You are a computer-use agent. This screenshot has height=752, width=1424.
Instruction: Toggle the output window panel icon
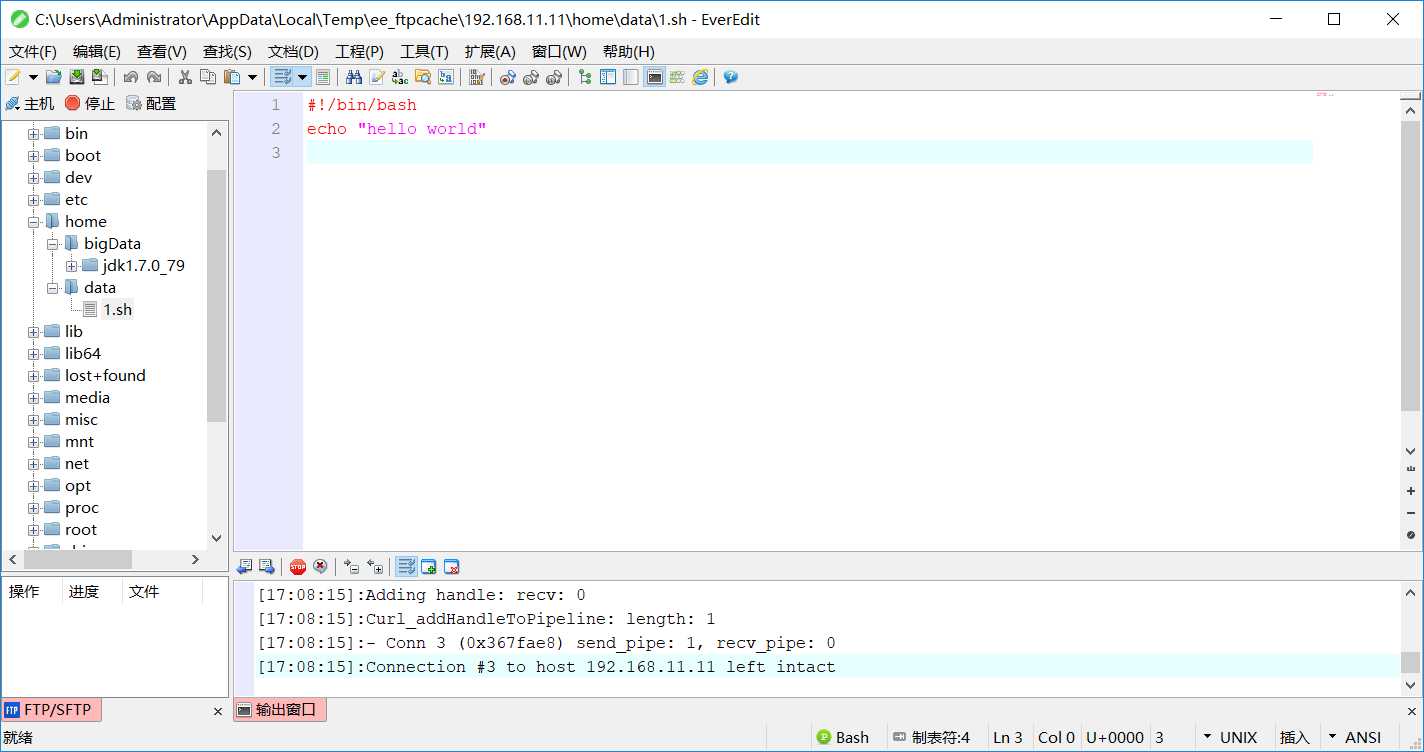coord(655,77)
